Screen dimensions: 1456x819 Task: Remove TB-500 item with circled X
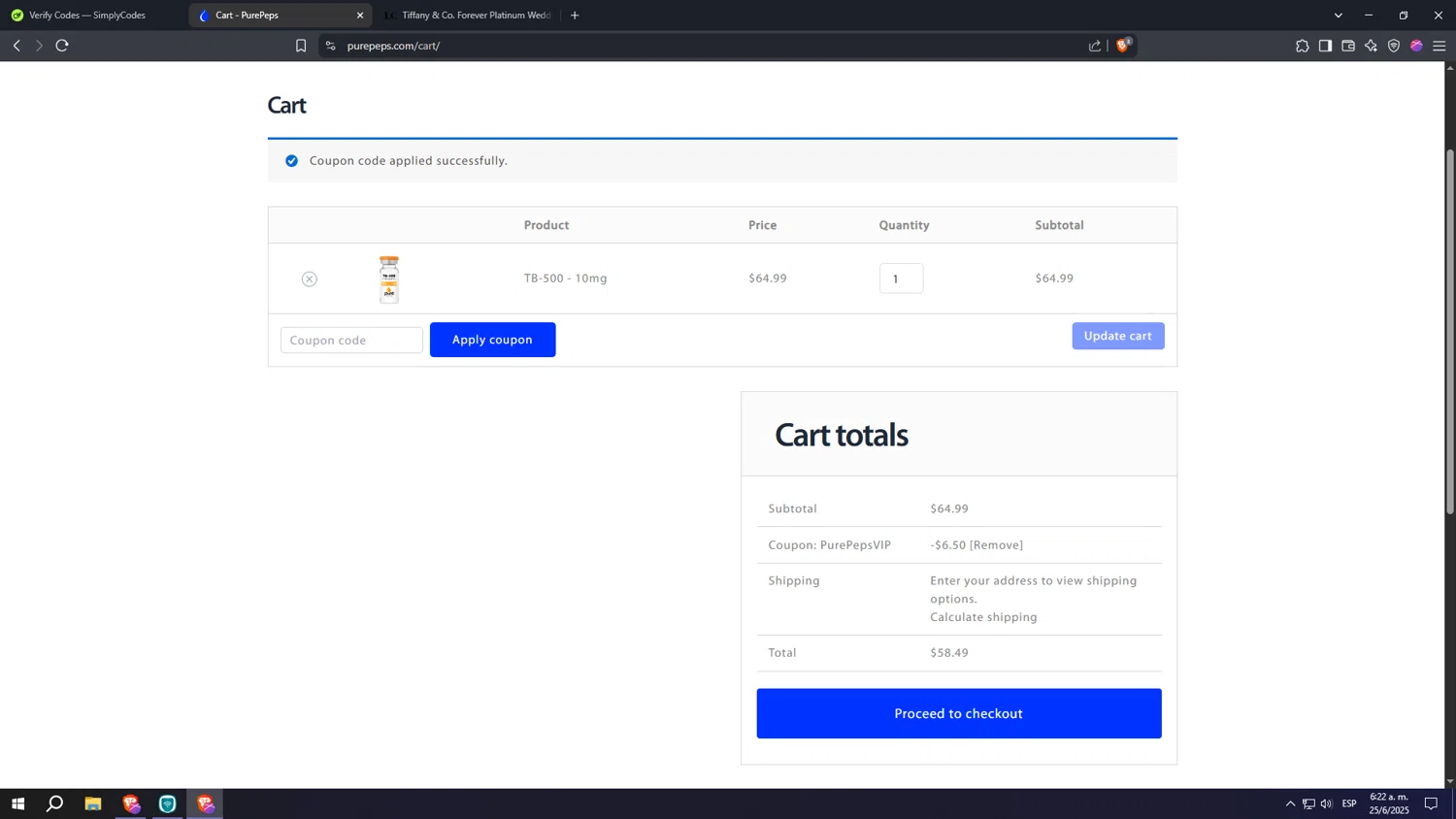click(310, 279)
